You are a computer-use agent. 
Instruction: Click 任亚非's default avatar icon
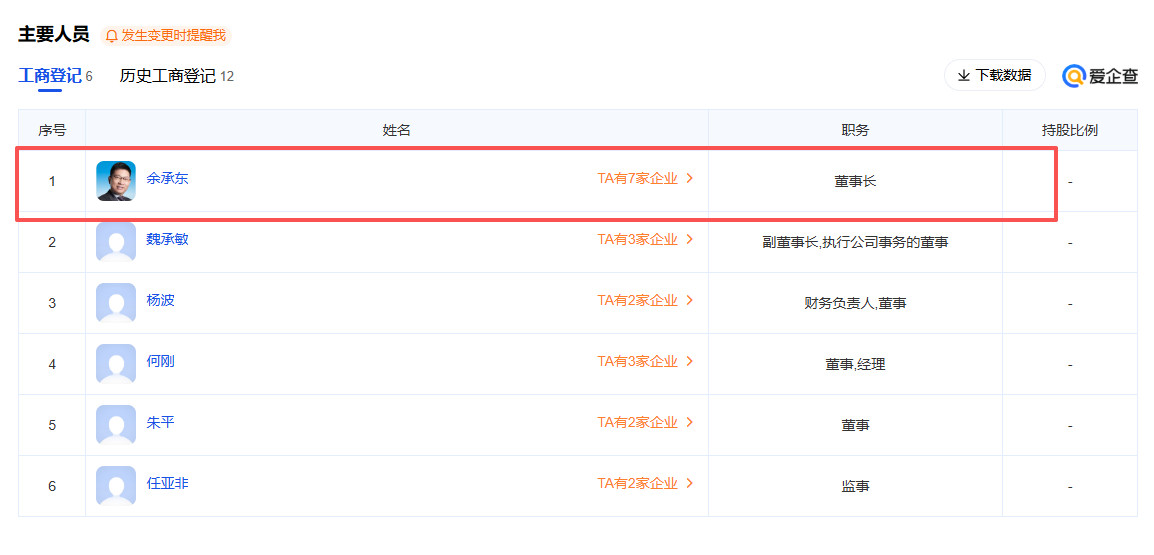point(116,486)
